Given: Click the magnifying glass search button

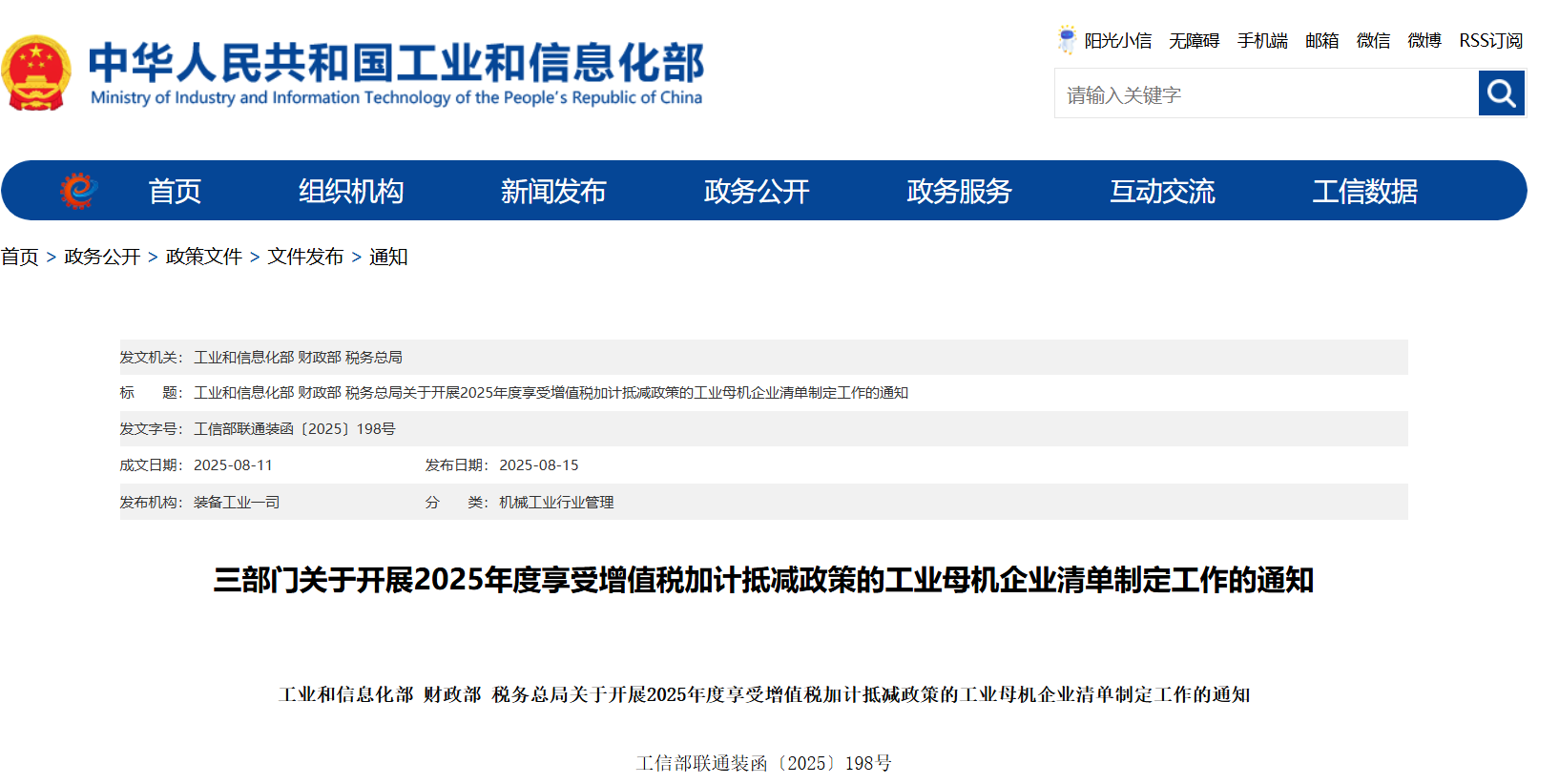Looking at the screenshot, I should [x=1501, y=93].
